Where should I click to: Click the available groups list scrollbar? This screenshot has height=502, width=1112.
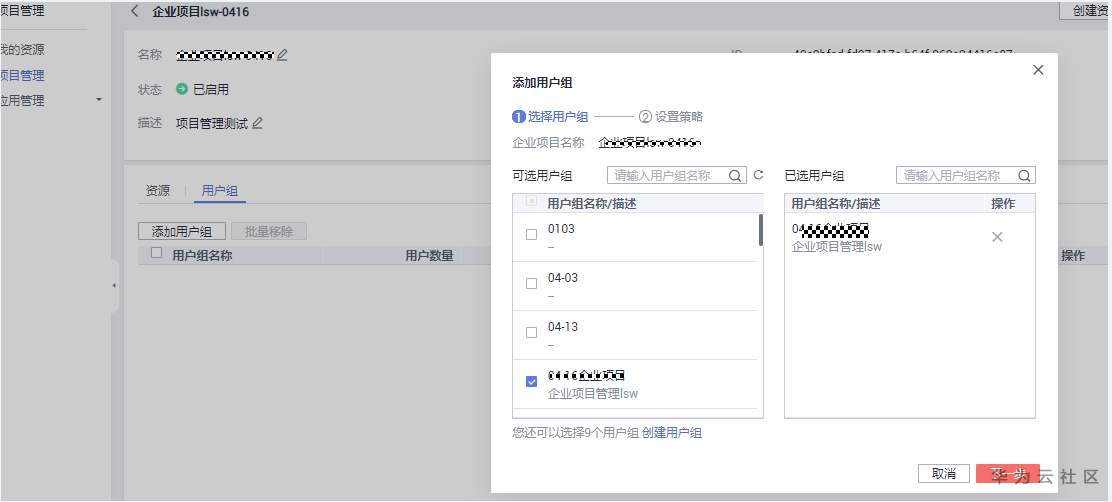pyautogui.click(x=761, y=230)
